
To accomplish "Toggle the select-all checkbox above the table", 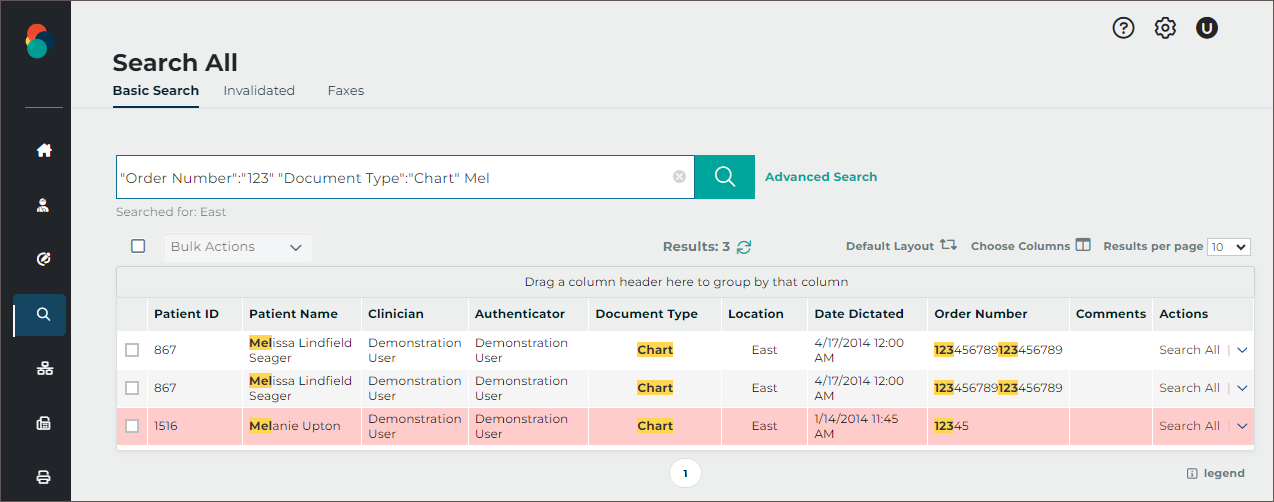I will [138, 246].
